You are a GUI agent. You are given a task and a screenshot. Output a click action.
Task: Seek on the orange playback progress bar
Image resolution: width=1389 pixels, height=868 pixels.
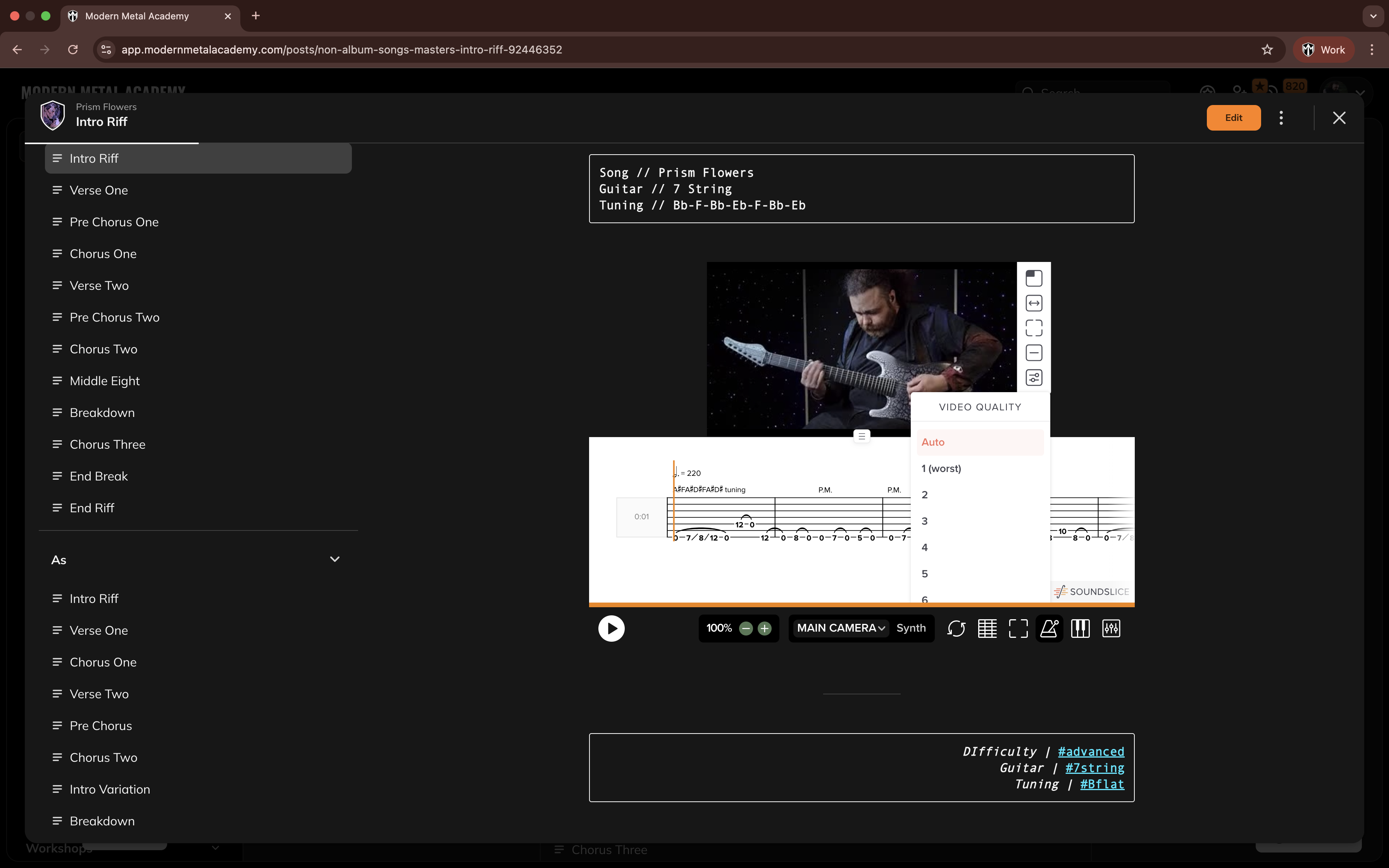[861, 604]
